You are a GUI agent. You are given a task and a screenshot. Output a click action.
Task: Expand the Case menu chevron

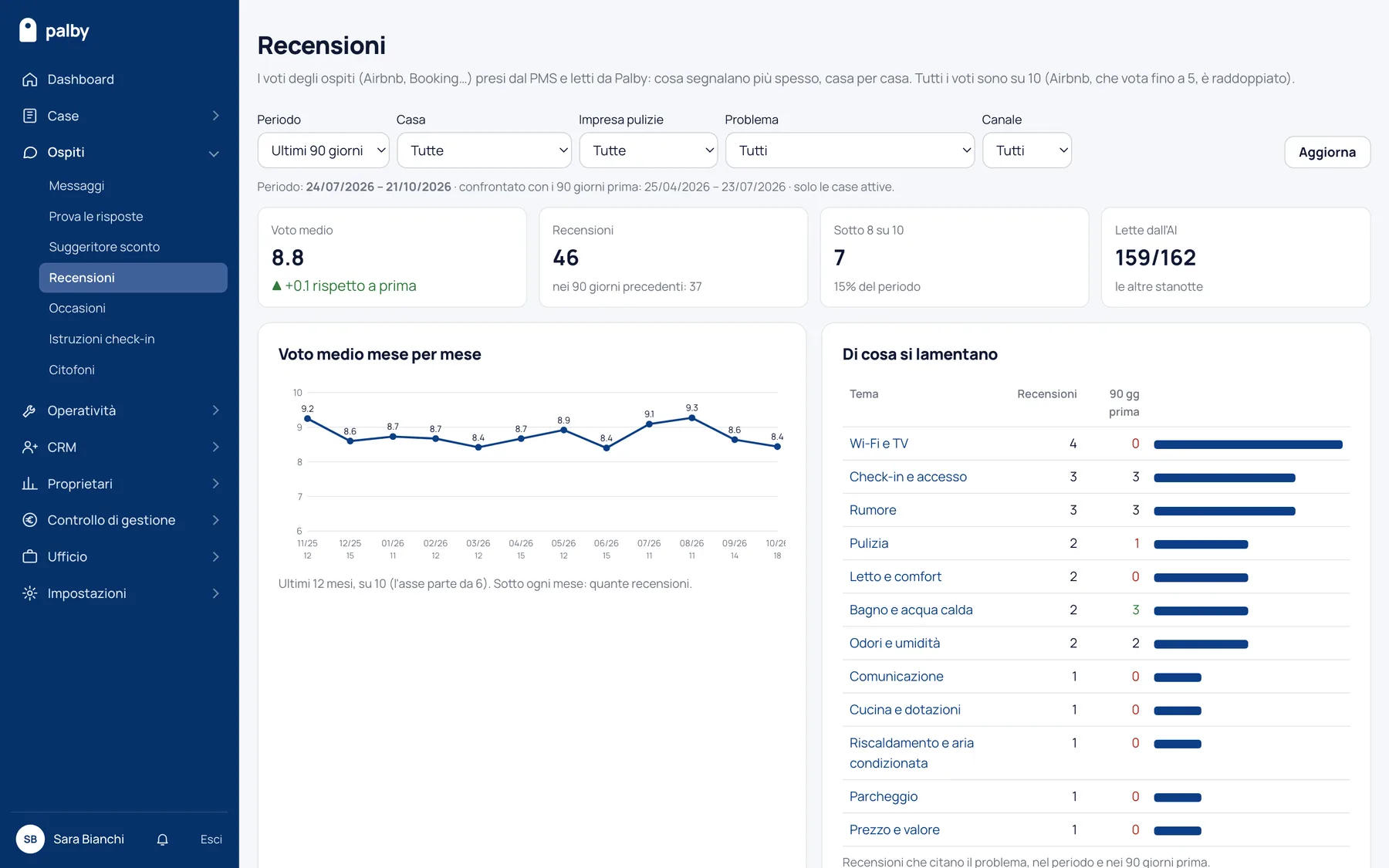215,116
